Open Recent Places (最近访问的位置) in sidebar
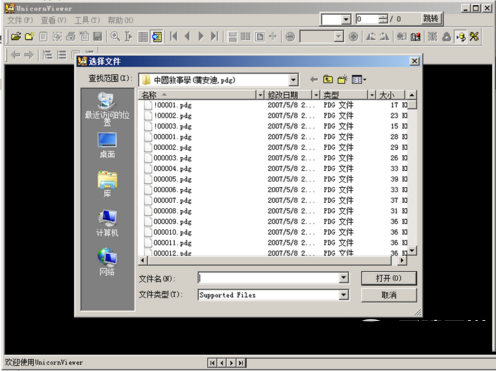The height and width of the screenshot is (371, 496). (107, 109)
